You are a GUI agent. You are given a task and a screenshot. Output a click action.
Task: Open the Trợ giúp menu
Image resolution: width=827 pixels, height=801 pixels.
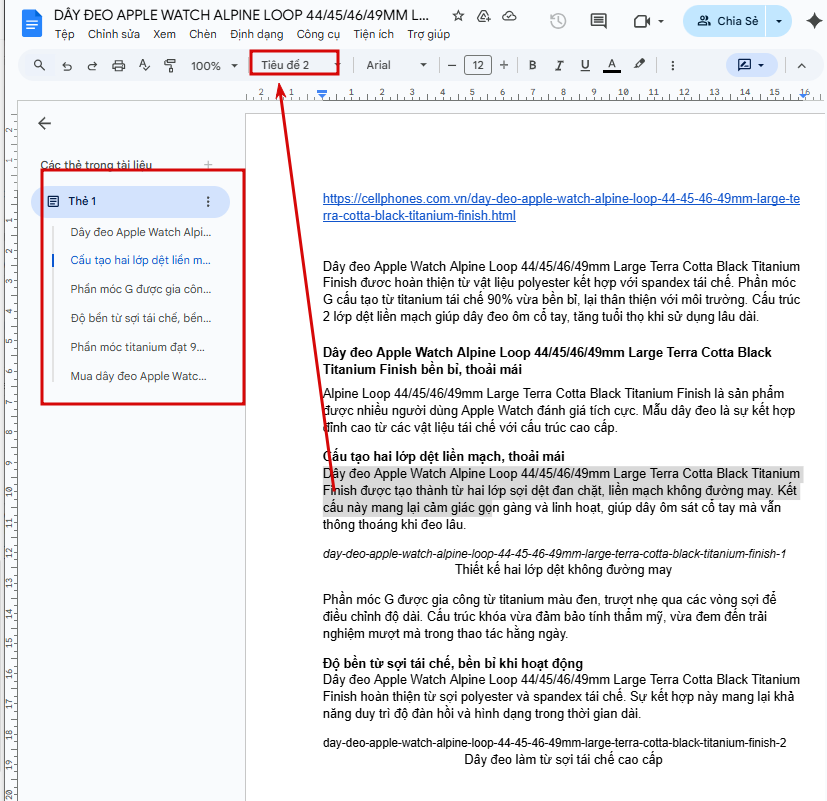click(x=428, y=34)
